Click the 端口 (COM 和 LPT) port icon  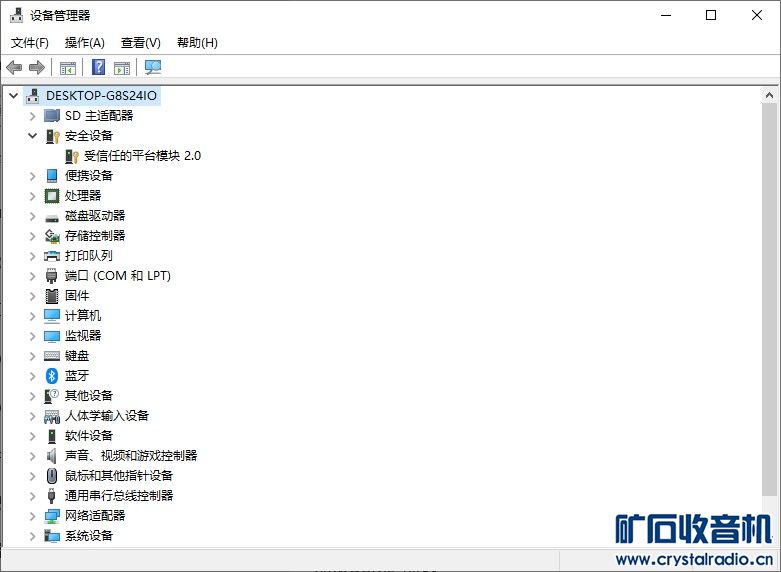tap(52, 276)
